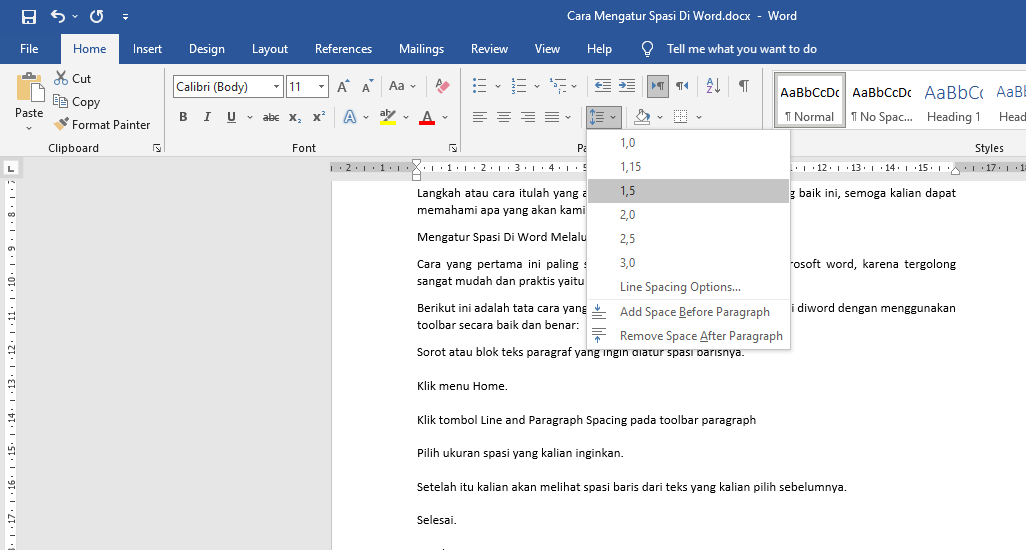Choose Add Space Before Paragraph
Screen dimensions: 1026x550
688,312
